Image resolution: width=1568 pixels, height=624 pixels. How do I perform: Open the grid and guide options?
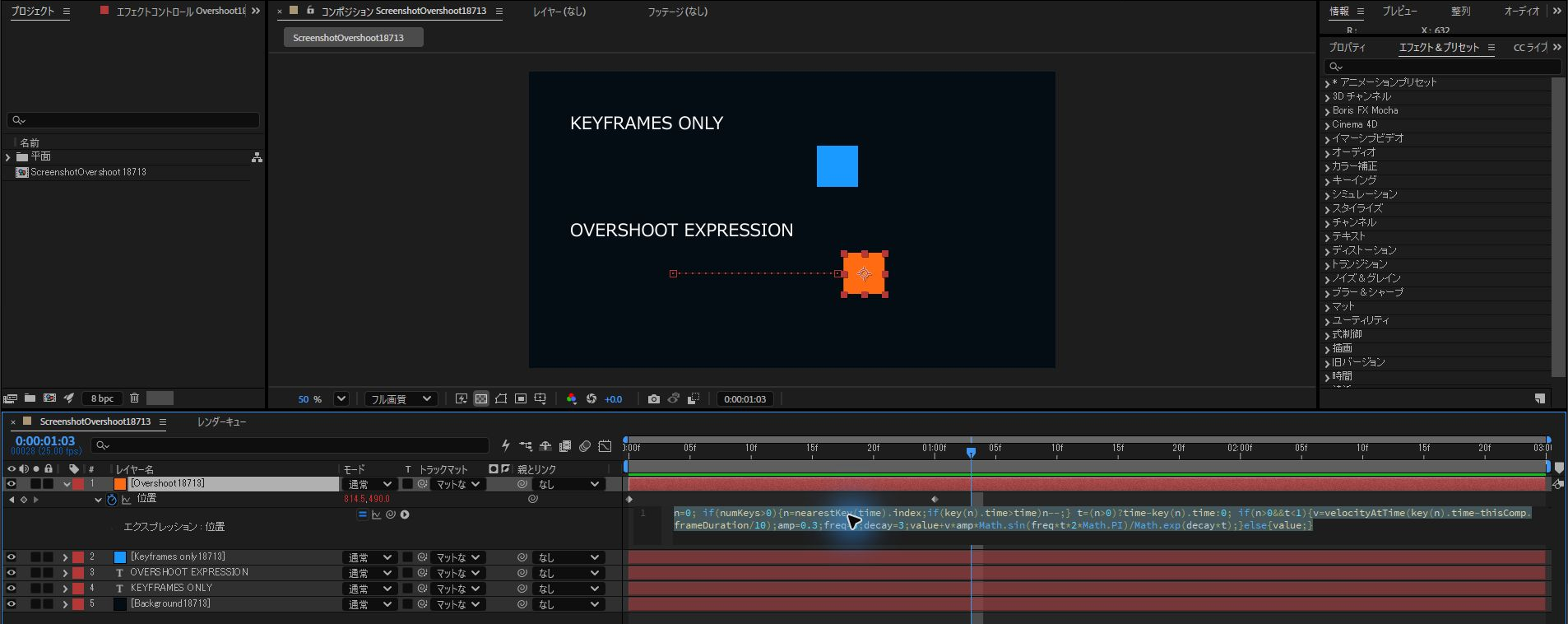[540, 399]
